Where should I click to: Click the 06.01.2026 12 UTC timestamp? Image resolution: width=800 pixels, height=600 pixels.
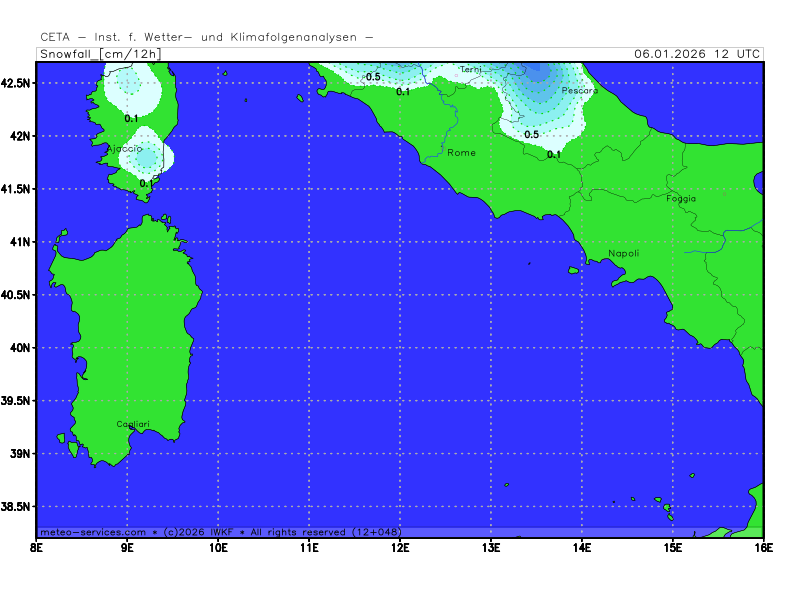point(698,54)
